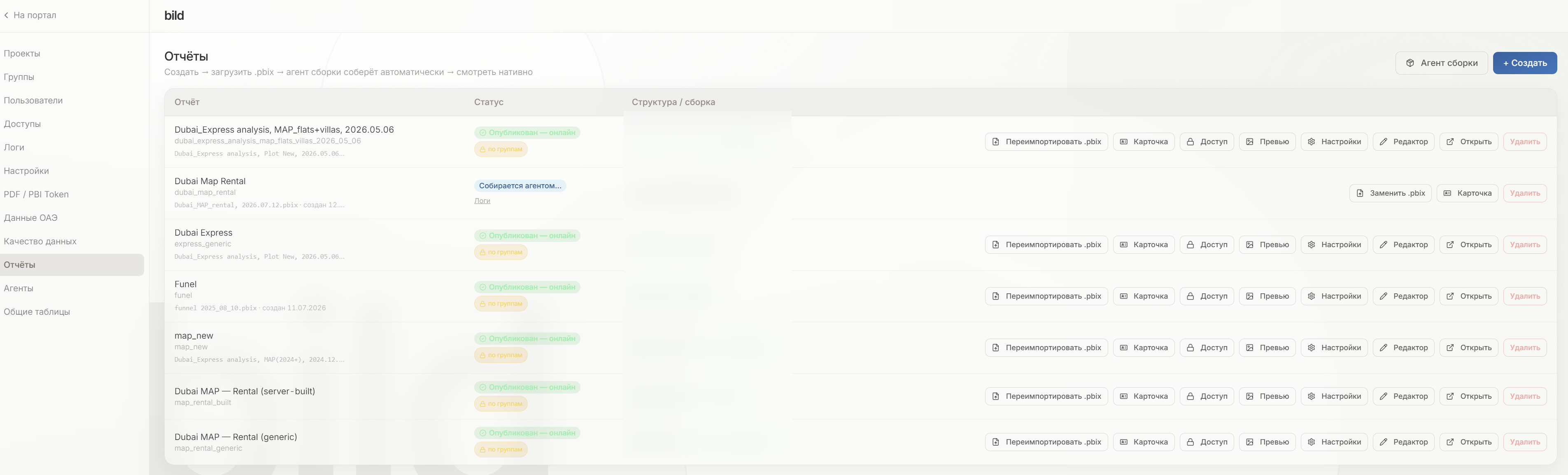The height and width of the screenshot is (475, 1568).
Task: Click gear icon of Настройки in Dubai Express row
Action: [x=1311, y=245]
